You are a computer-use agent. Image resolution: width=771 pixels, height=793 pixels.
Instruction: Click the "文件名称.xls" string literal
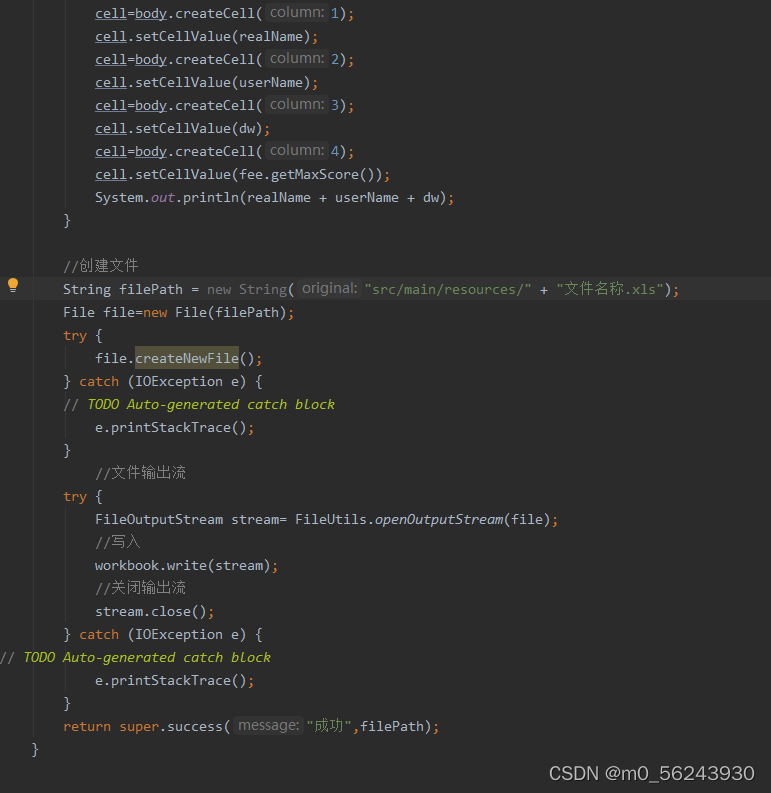pos(610,289)
